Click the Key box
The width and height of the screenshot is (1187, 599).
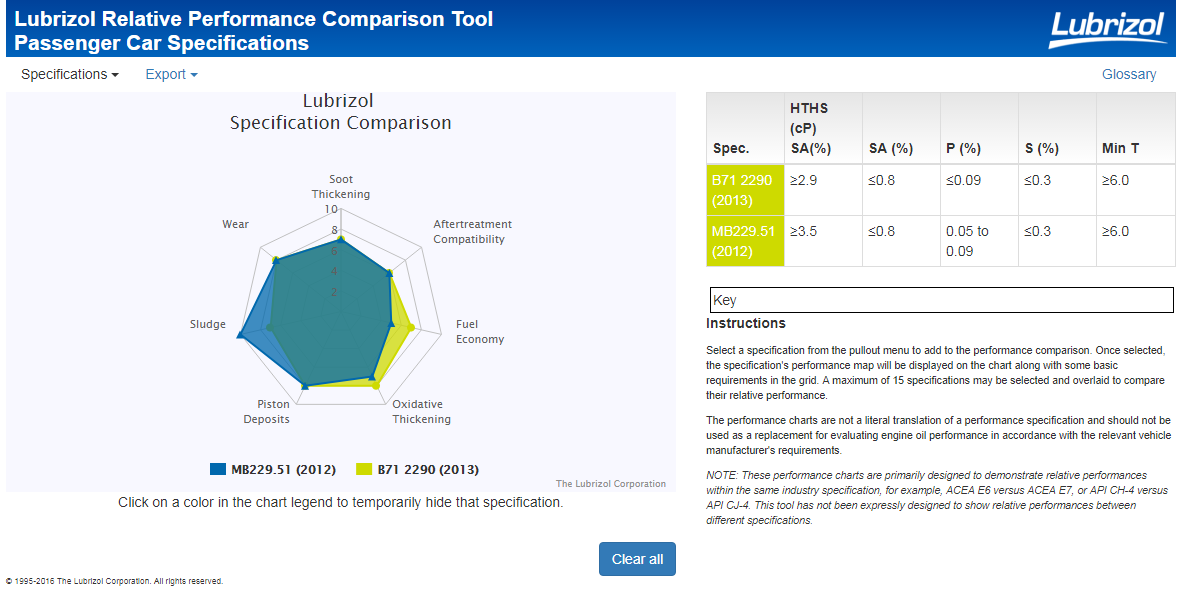[942, 300]
